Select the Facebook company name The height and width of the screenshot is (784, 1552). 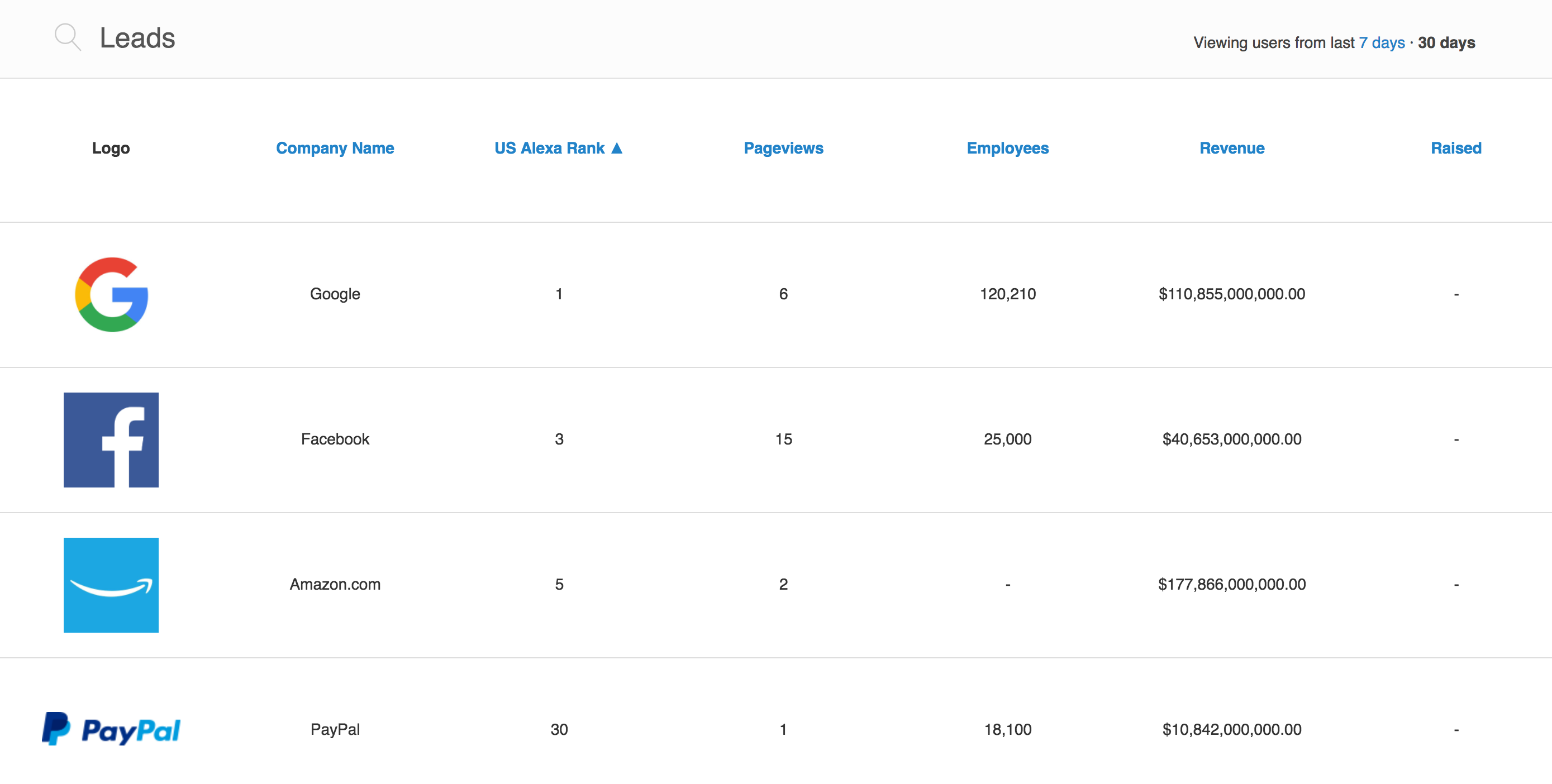[335, 439]
